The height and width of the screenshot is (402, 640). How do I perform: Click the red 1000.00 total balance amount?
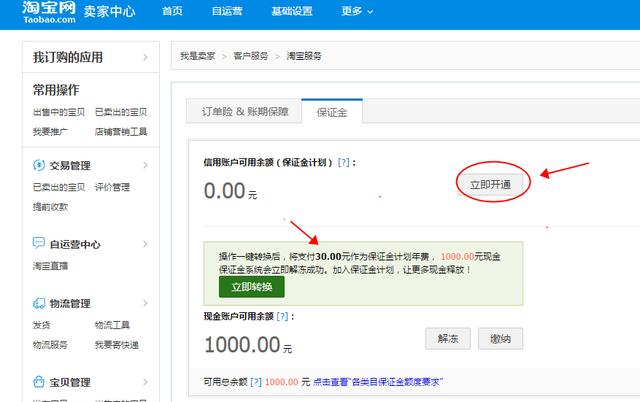(282, 382)
